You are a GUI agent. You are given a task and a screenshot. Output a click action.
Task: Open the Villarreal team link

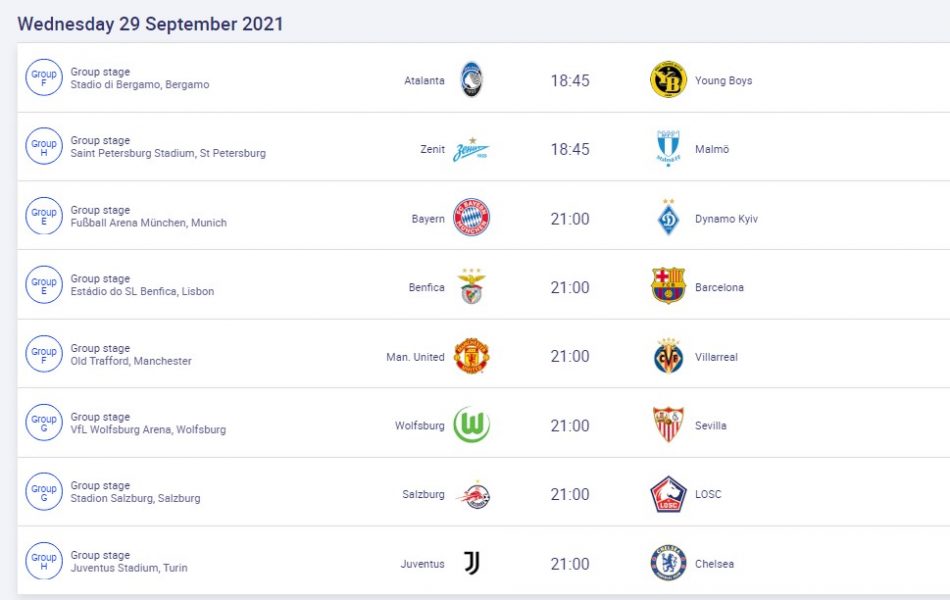[x=716, y=357]
